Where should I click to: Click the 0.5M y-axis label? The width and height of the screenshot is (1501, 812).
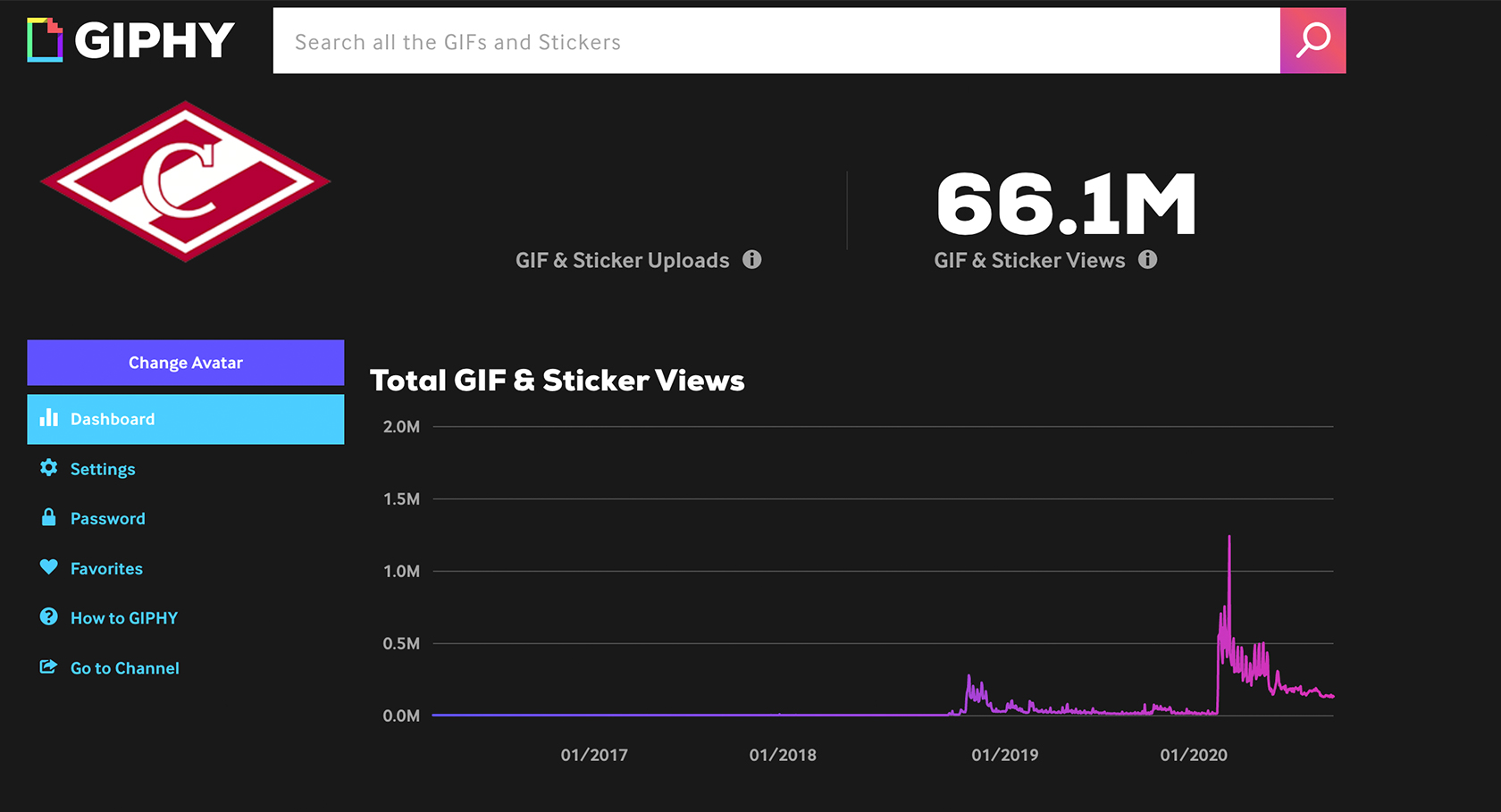[401, 644]
